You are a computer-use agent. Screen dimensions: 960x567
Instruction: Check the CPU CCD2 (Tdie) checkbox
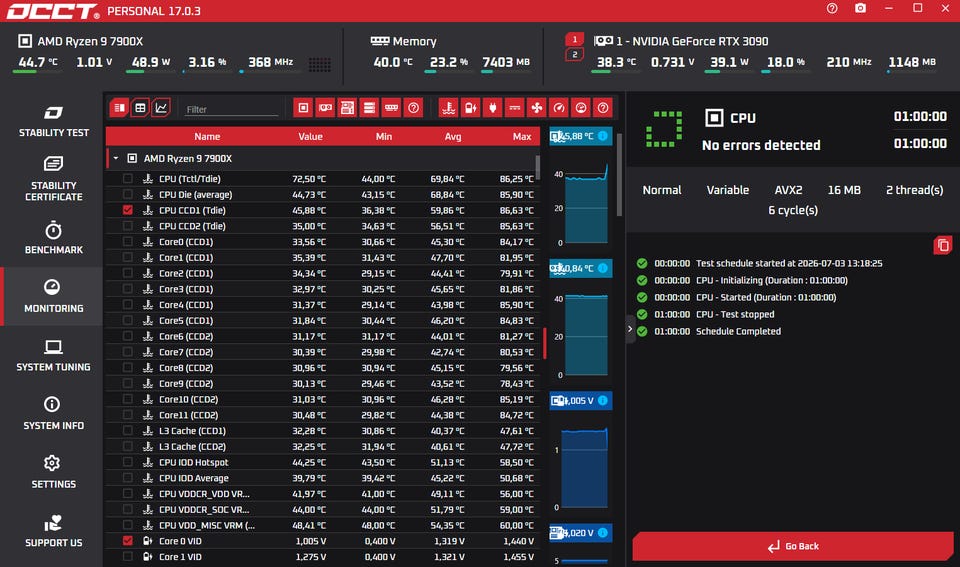pos(127,226)
